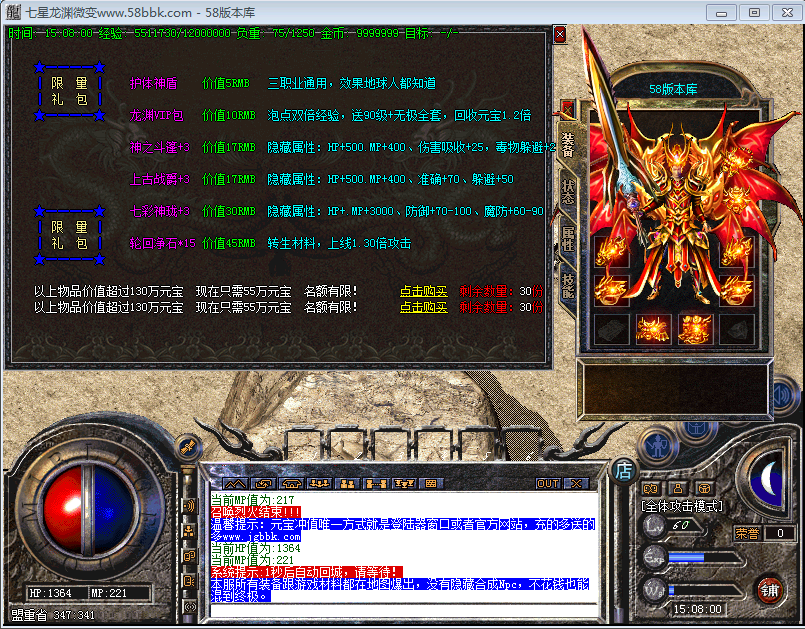The height and width of the screenshot is (629, 805).
Task: Click the telephone icon in chat toolbar
Action: [291, 484]
